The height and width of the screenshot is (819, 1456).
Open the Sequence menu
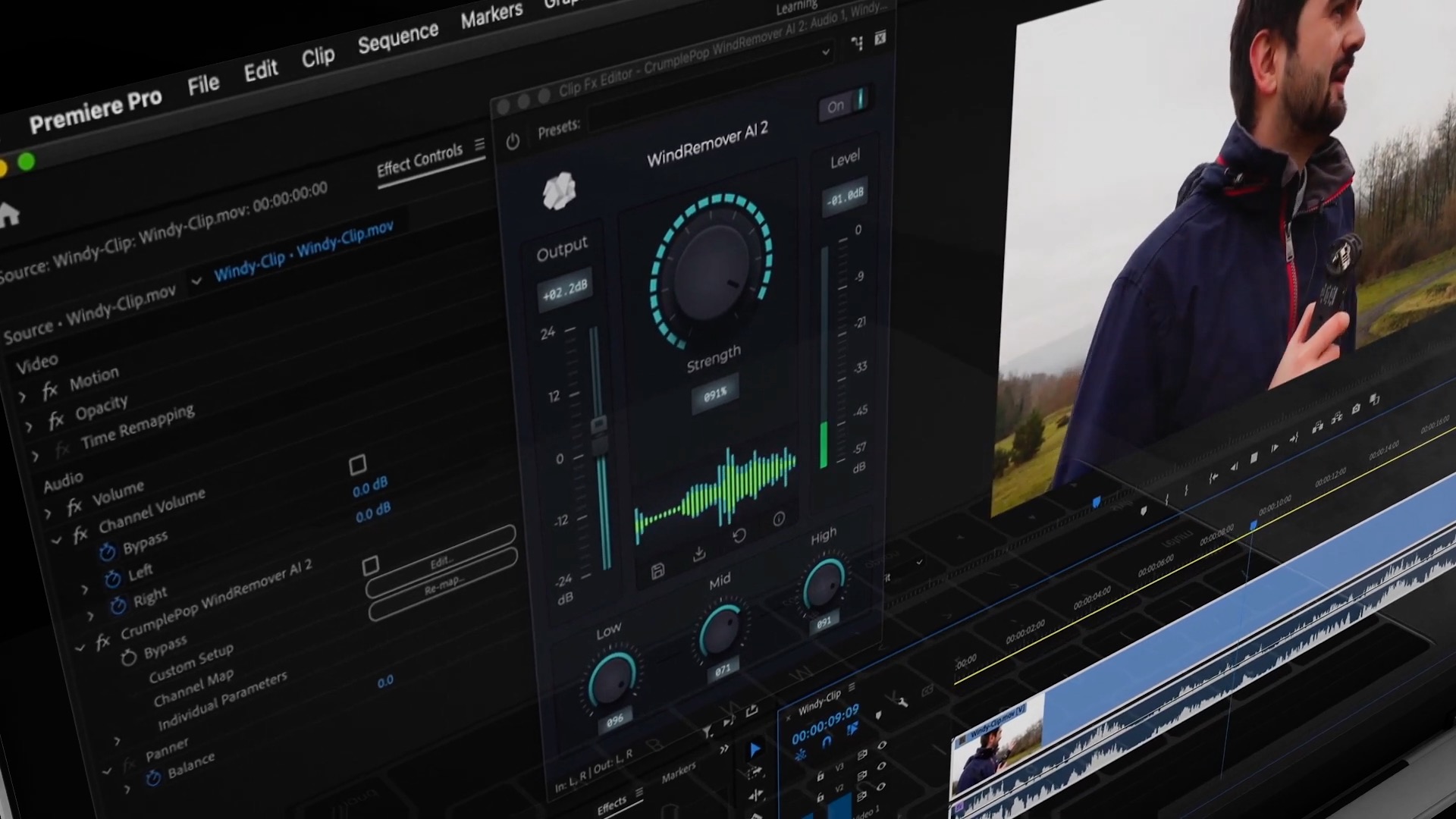[398, 37]
